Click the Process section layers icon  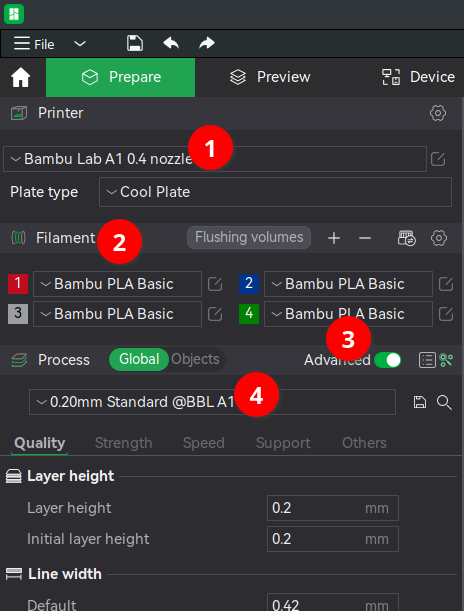(19, 360)
